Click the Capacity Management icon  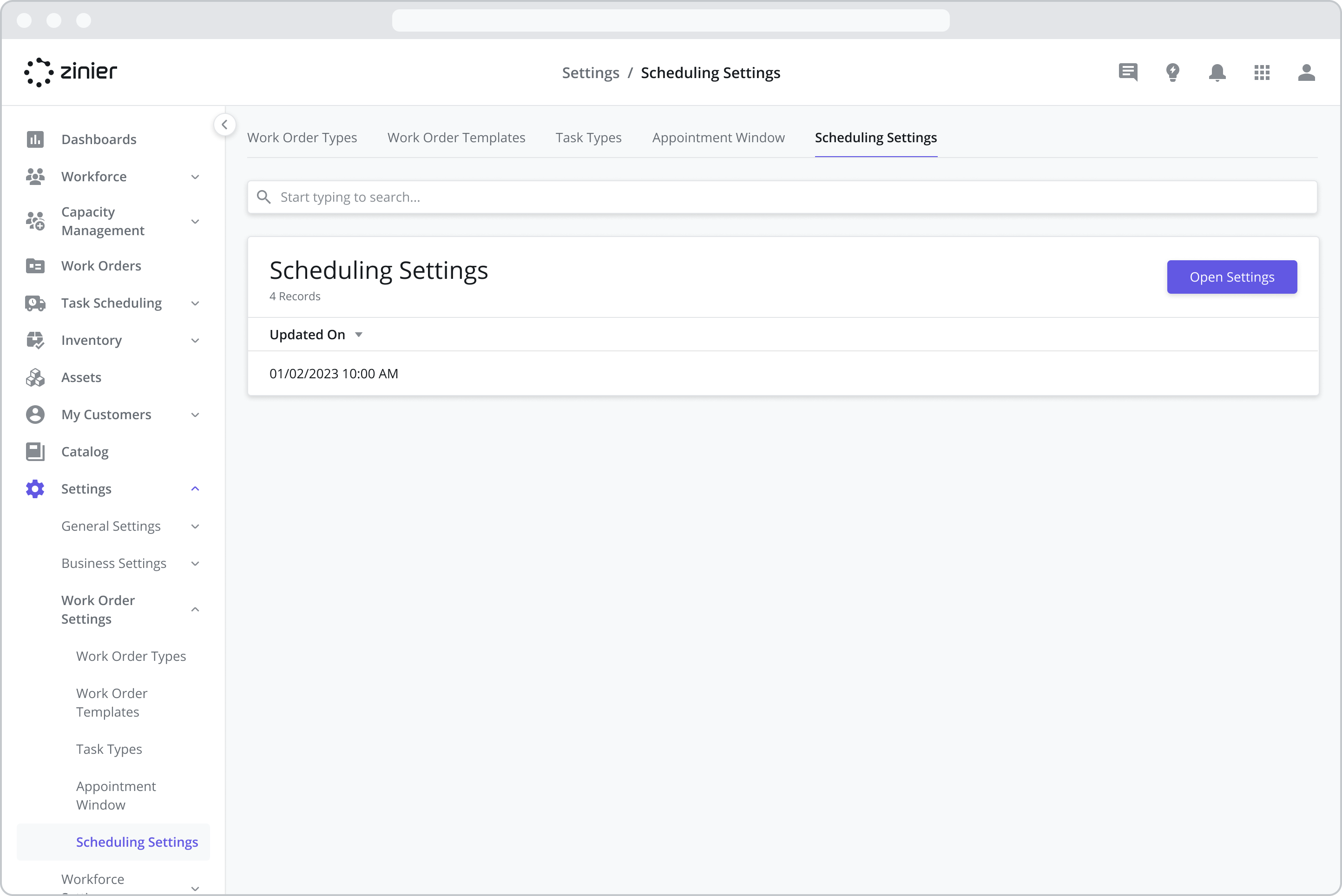[35, 221]
